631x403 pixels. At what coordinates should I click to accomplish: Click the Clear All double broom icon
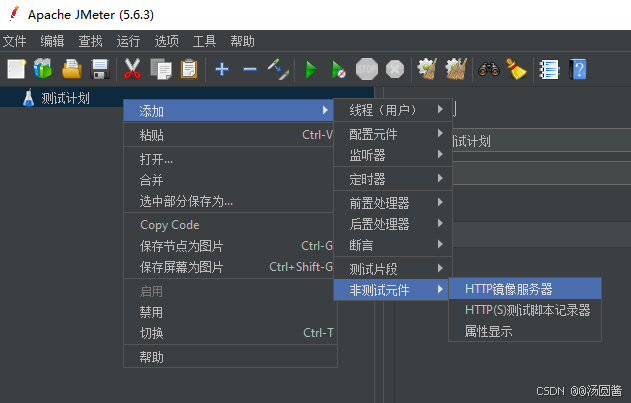pyautogui.click(x=456, y=69)
